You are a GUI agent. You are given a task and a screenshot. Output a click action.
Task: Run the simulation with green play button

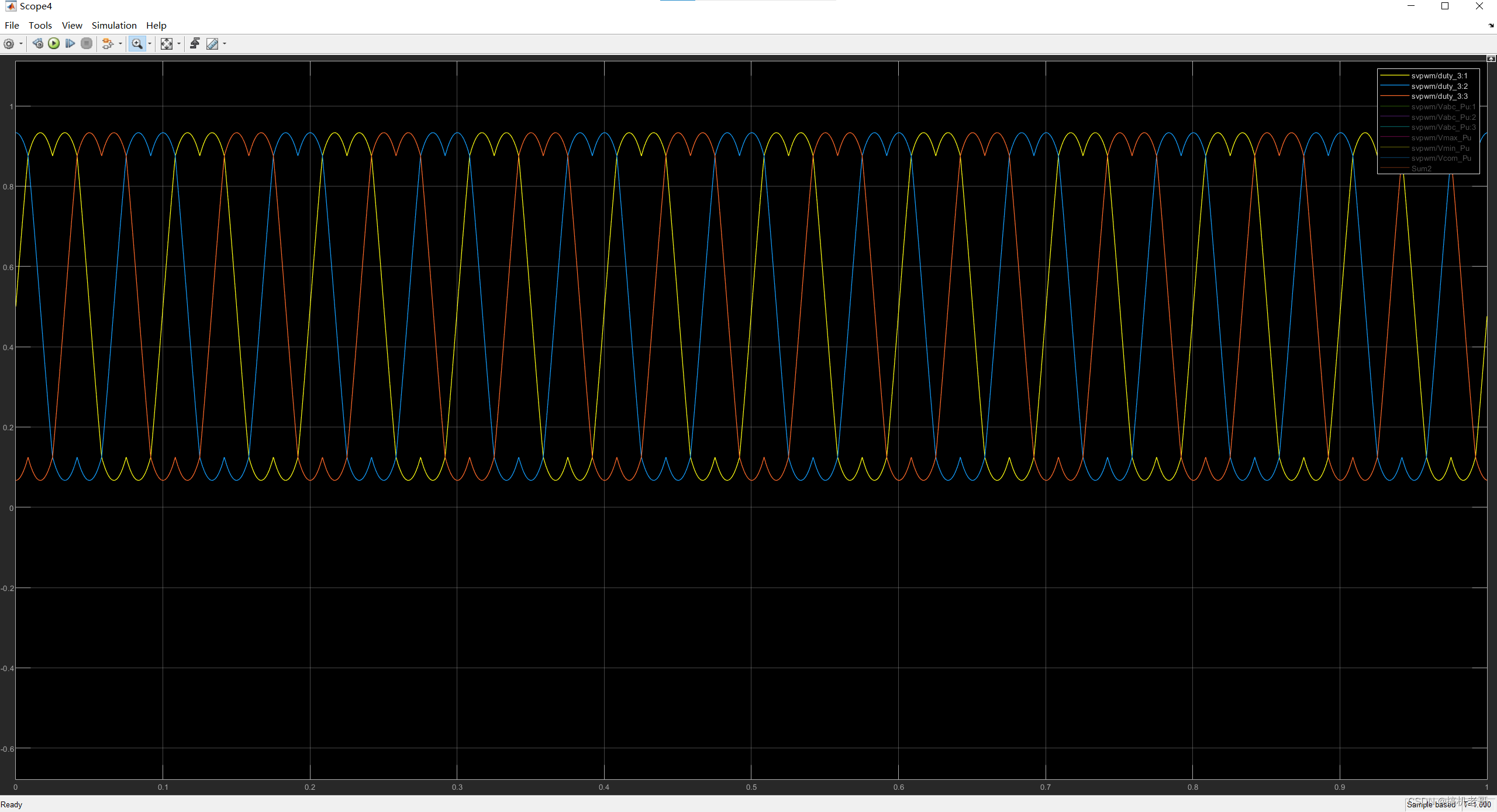[54, 44]
